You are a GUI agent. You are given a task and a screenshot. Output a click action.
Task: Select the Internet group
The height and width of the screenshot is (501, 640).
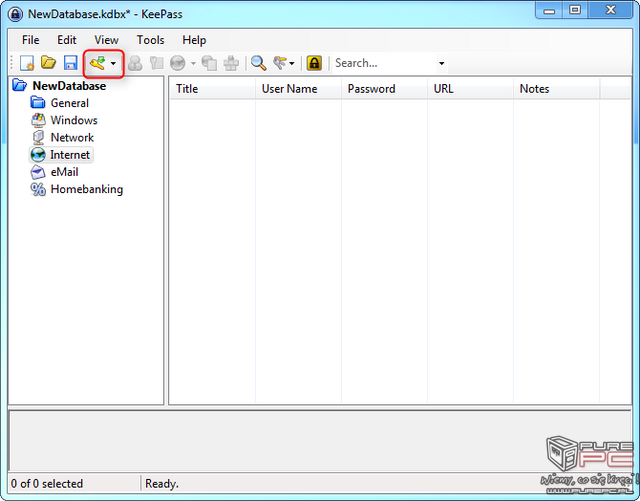(70, 155)
